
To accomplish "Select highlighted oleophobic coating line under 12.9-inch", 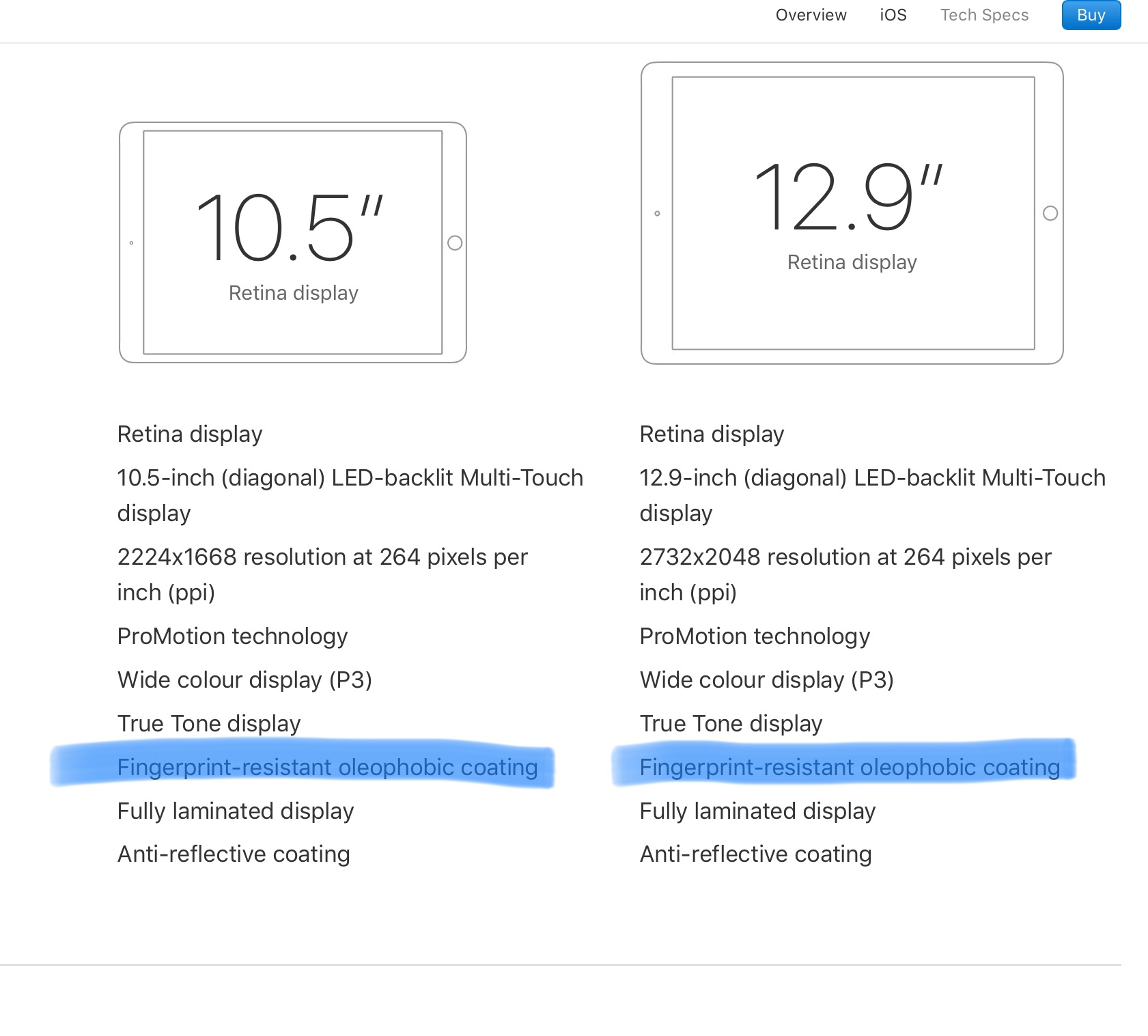I will [850, 768].
